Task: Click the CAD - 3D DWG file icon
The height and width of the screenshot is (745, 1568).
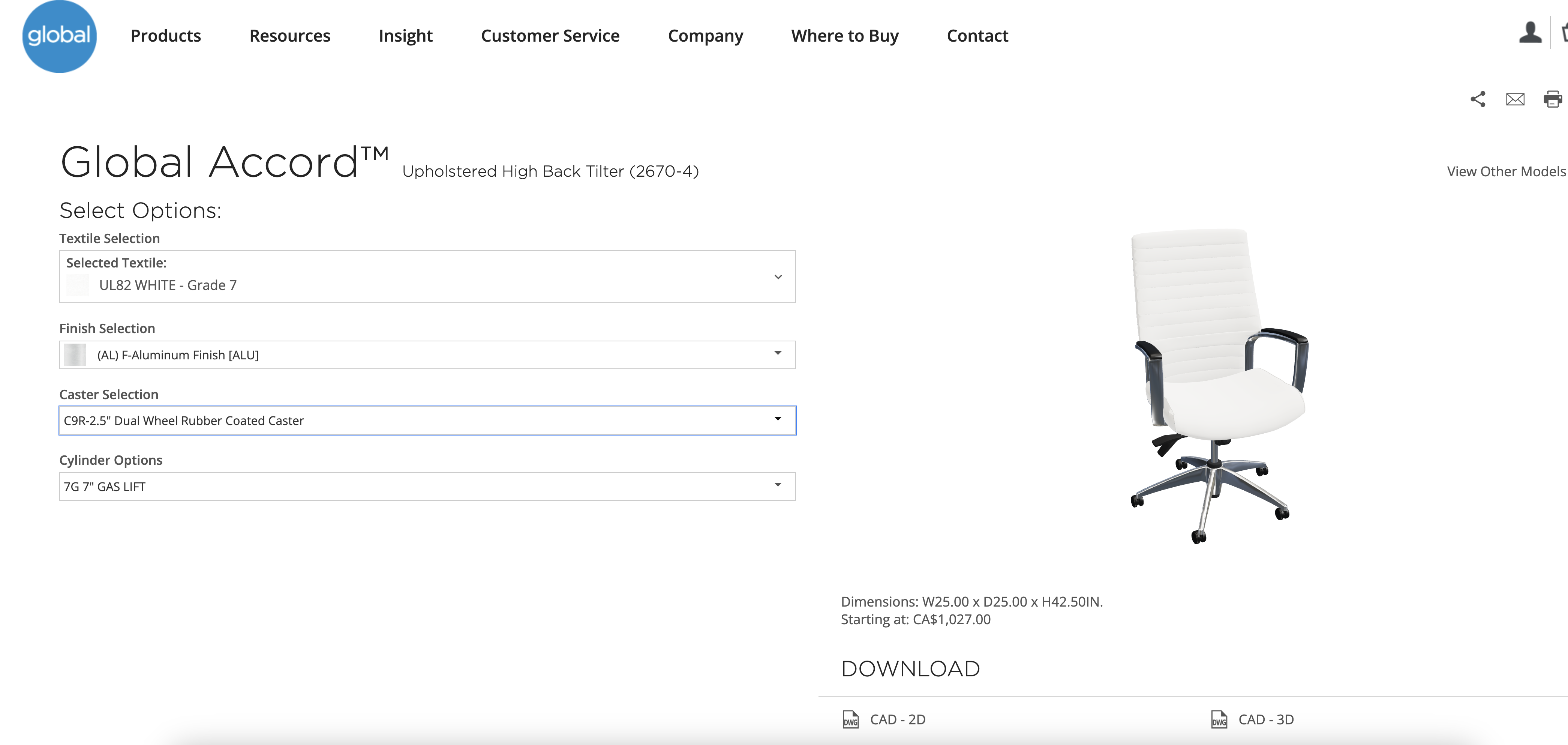Action: 1219,719
